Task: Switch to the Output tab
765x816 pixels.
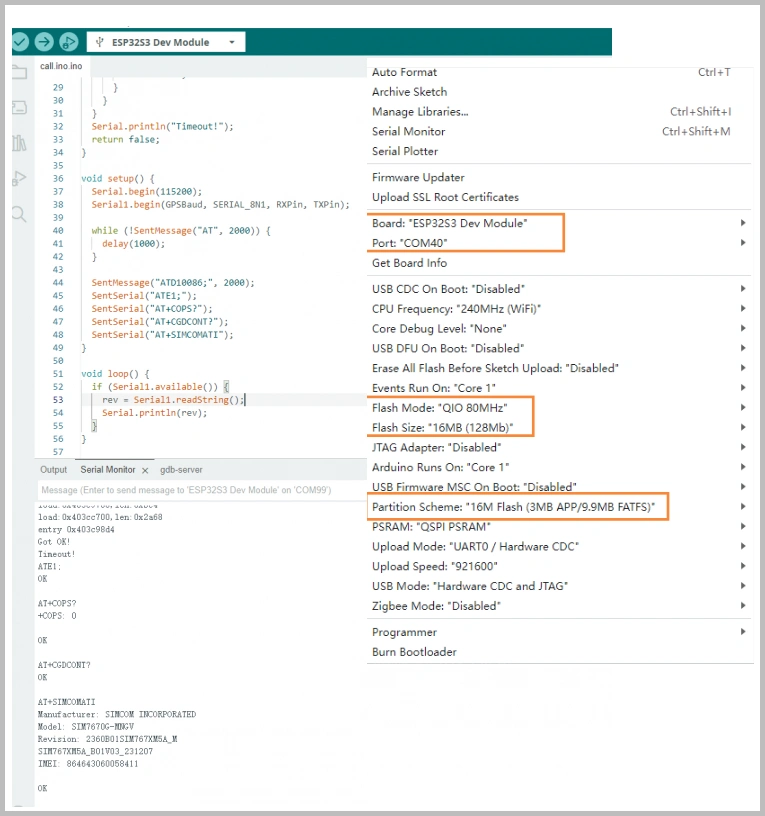Action: click(54, 470)
